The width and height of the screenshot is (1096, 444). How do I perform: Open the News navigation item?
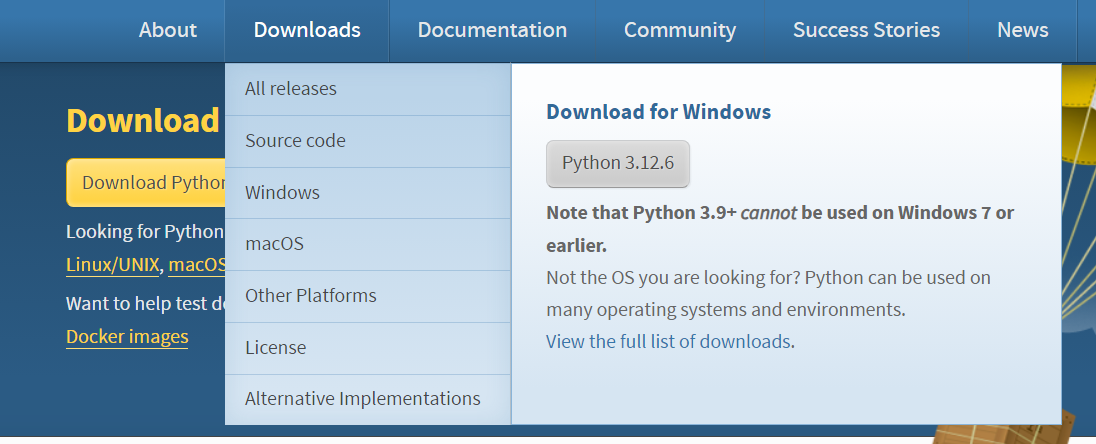pyautogui.click(x=1023, y=30)
